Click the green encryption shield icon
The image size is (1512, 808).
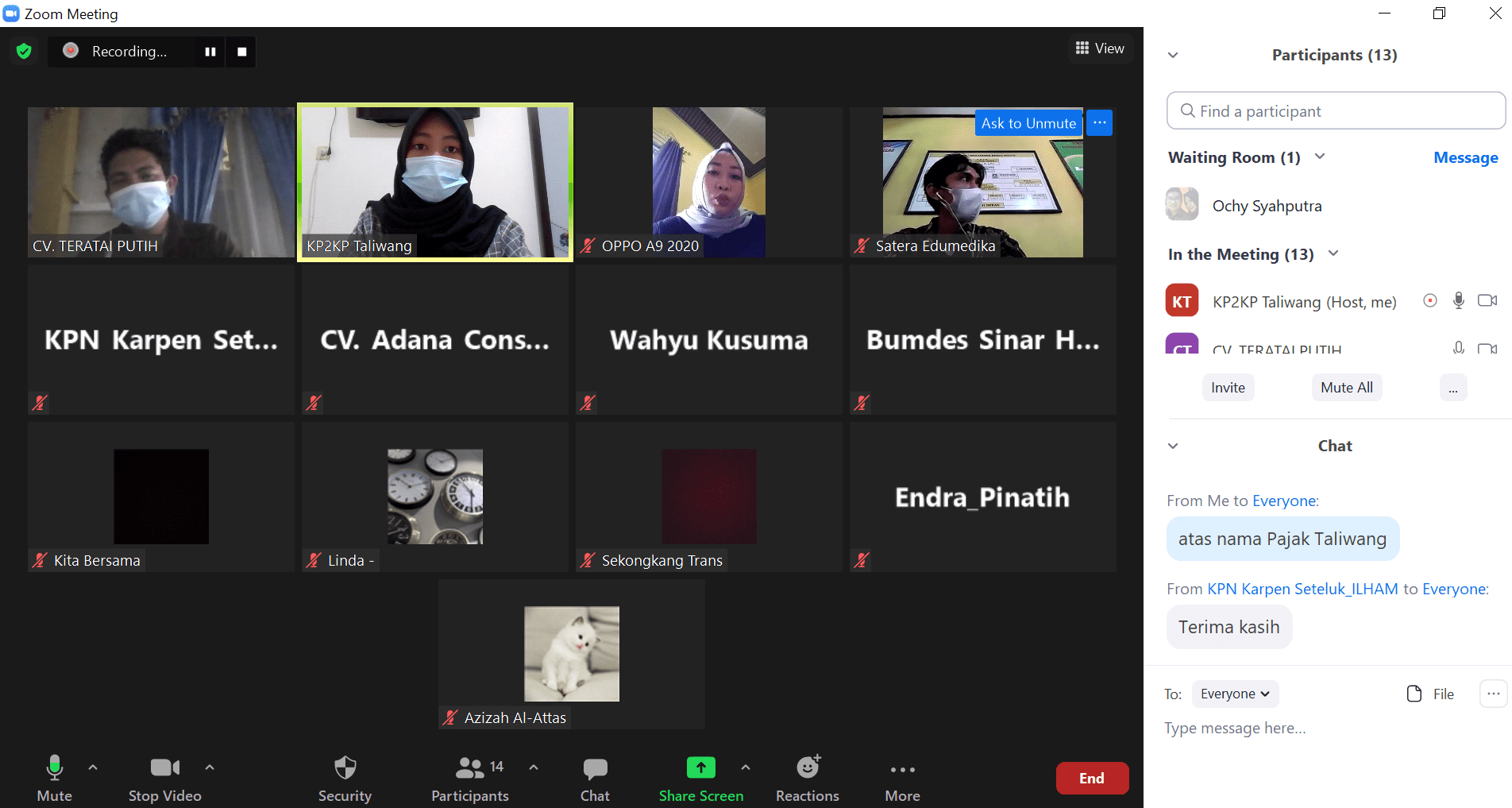point(24,52)
